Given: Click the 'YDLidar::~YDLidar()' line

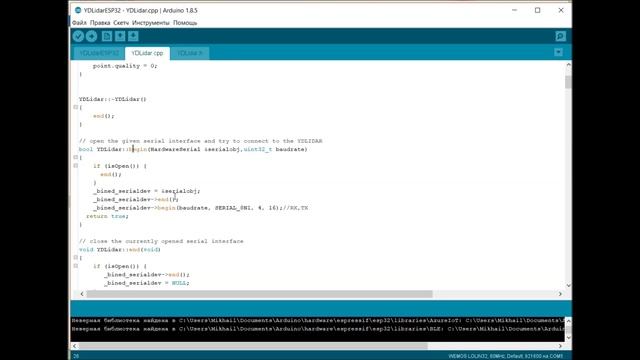Looking at the screenshot, I should click(113, 99).
